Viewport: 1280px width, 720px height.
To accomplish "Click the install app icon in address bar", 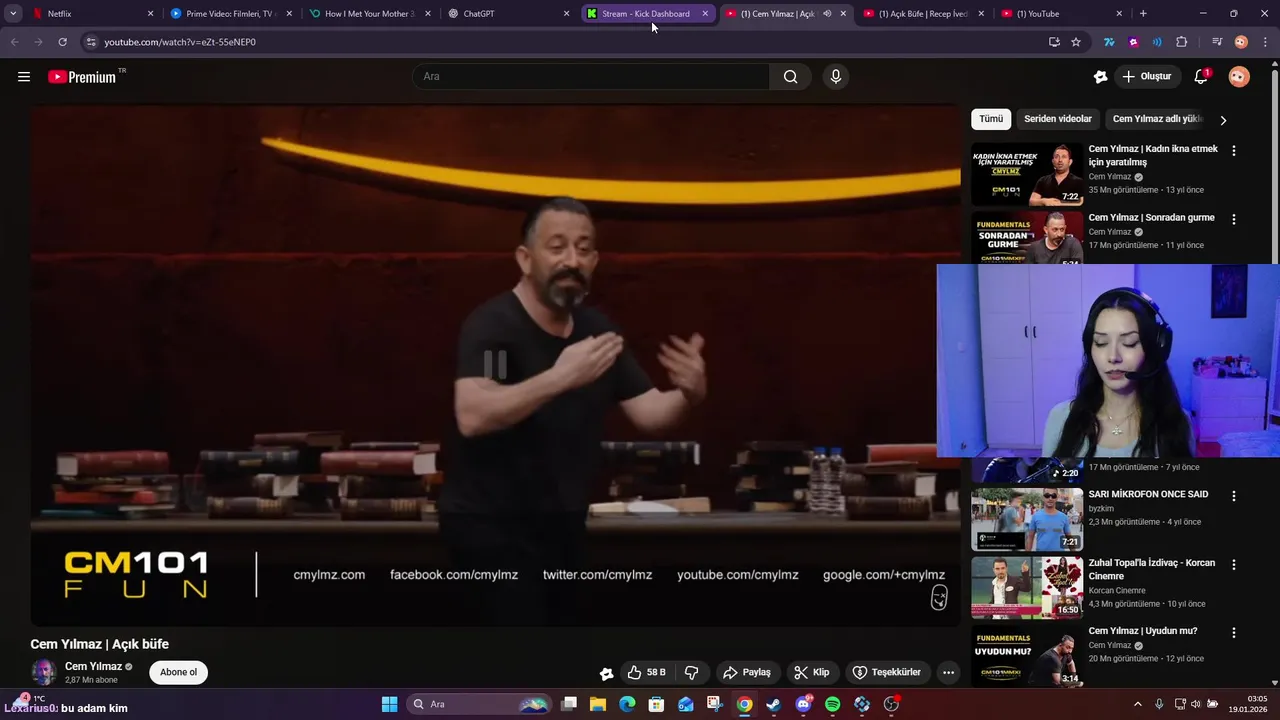I will click(x=1054, y=42).
